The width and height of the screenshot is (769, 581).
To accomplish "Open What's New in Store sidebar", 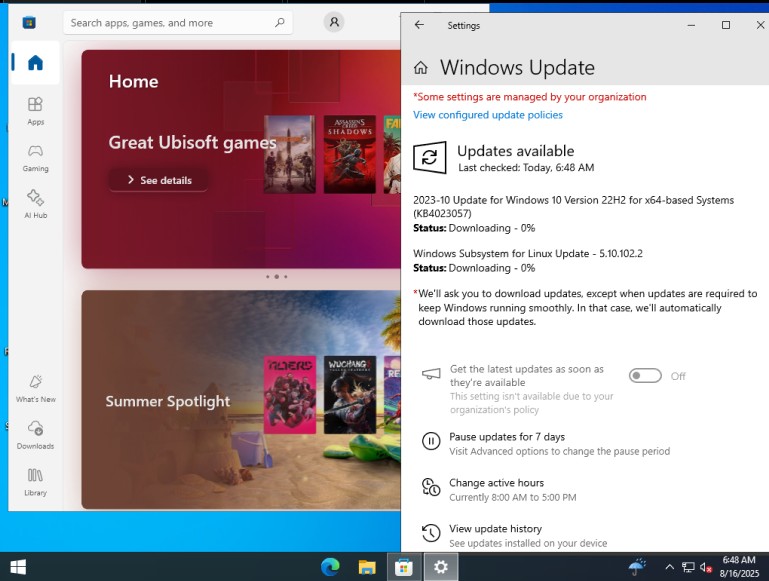I will coord(35,389).
